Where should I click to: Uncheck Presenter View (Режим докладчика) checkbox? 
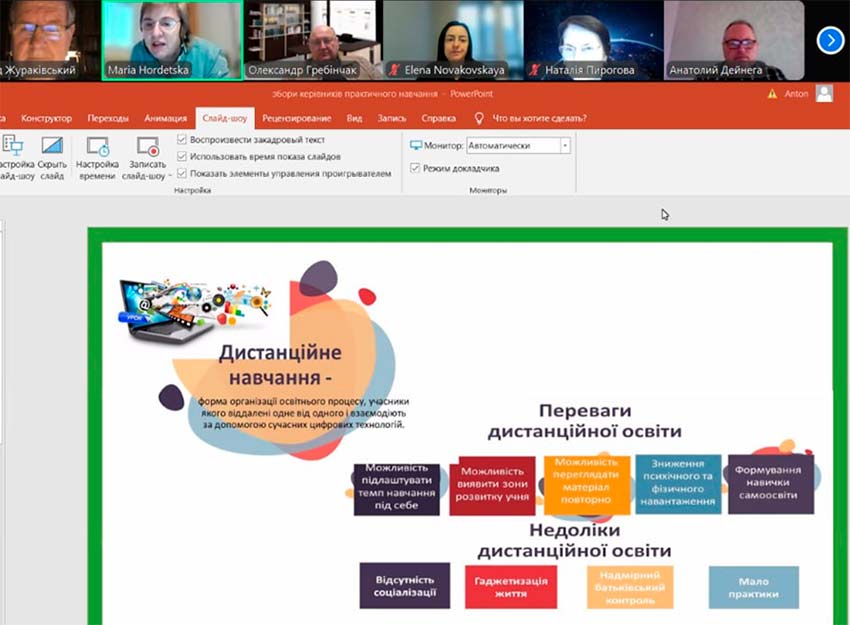tap(415, 168)
